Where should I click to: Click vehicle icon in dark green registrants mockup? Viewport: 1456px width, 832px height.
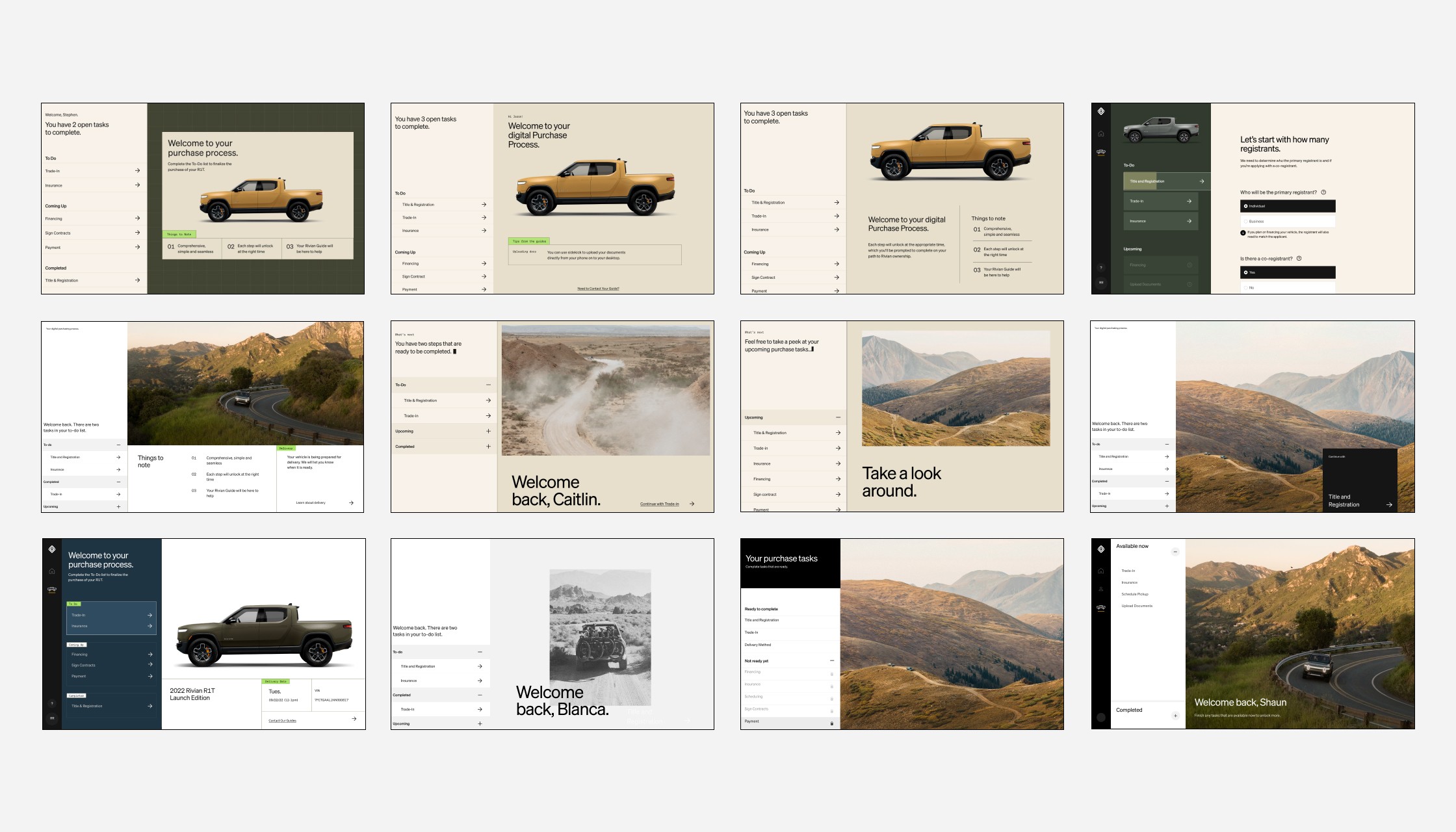coord(1101,153)
